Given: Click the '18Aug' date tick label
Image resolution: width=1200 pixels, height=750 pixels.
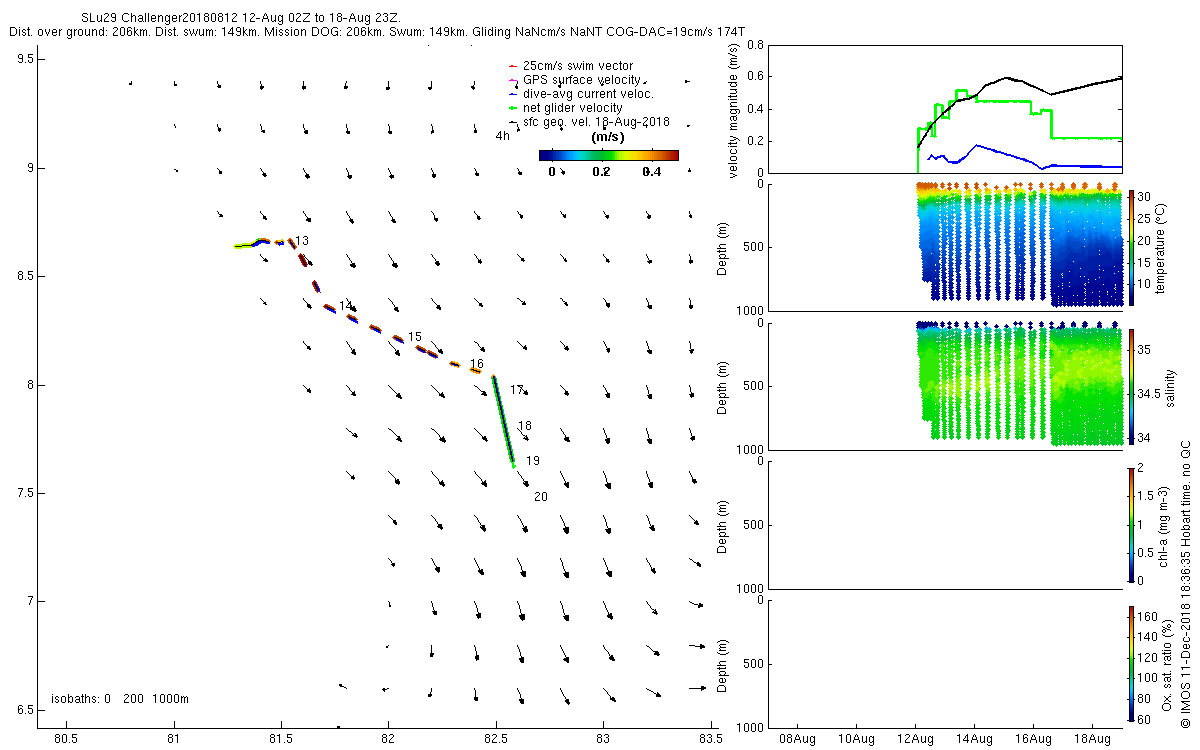Looking at the screenshot, I should (1092, 739).
